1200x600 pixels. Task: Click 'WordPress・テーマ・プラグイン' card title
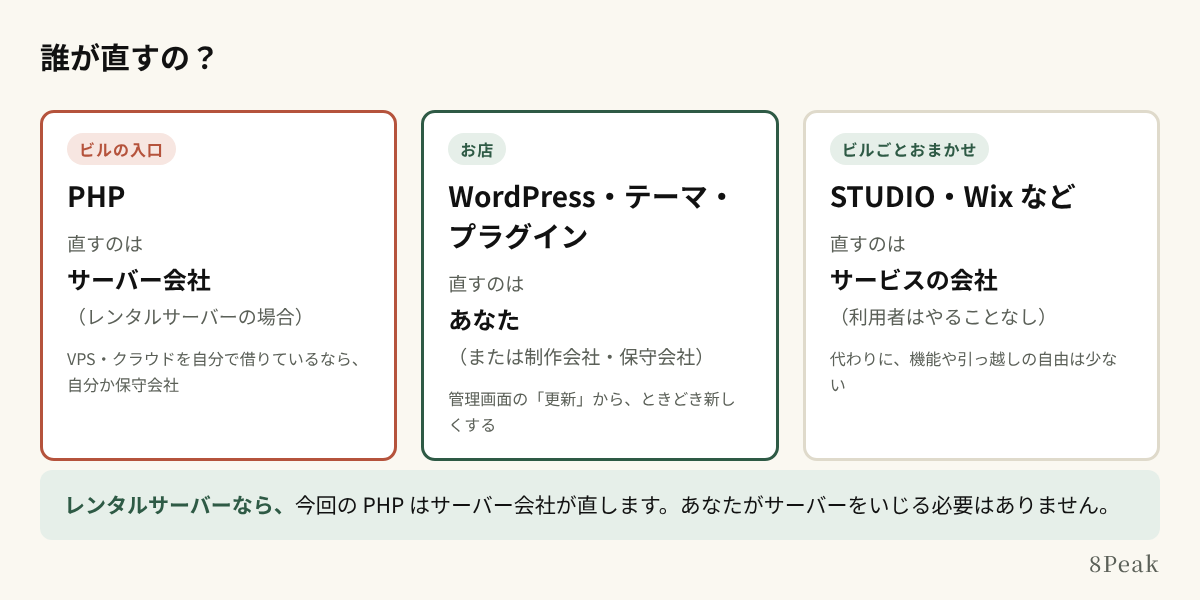click(x=590, y=217)
